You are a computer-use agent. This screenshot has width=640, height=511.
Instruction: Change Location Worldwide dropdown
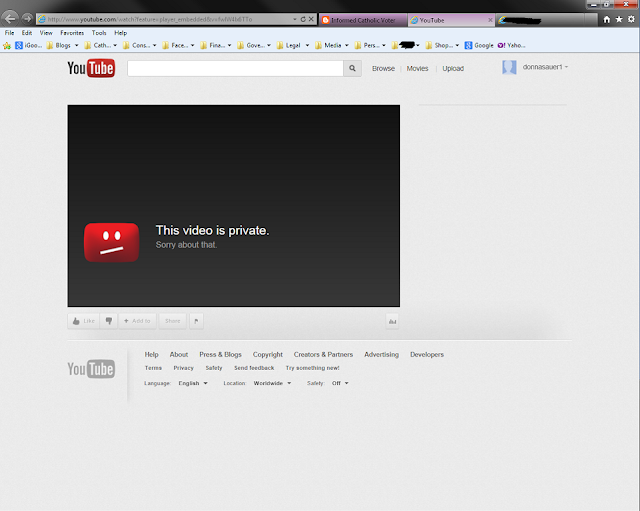[272, 383]
